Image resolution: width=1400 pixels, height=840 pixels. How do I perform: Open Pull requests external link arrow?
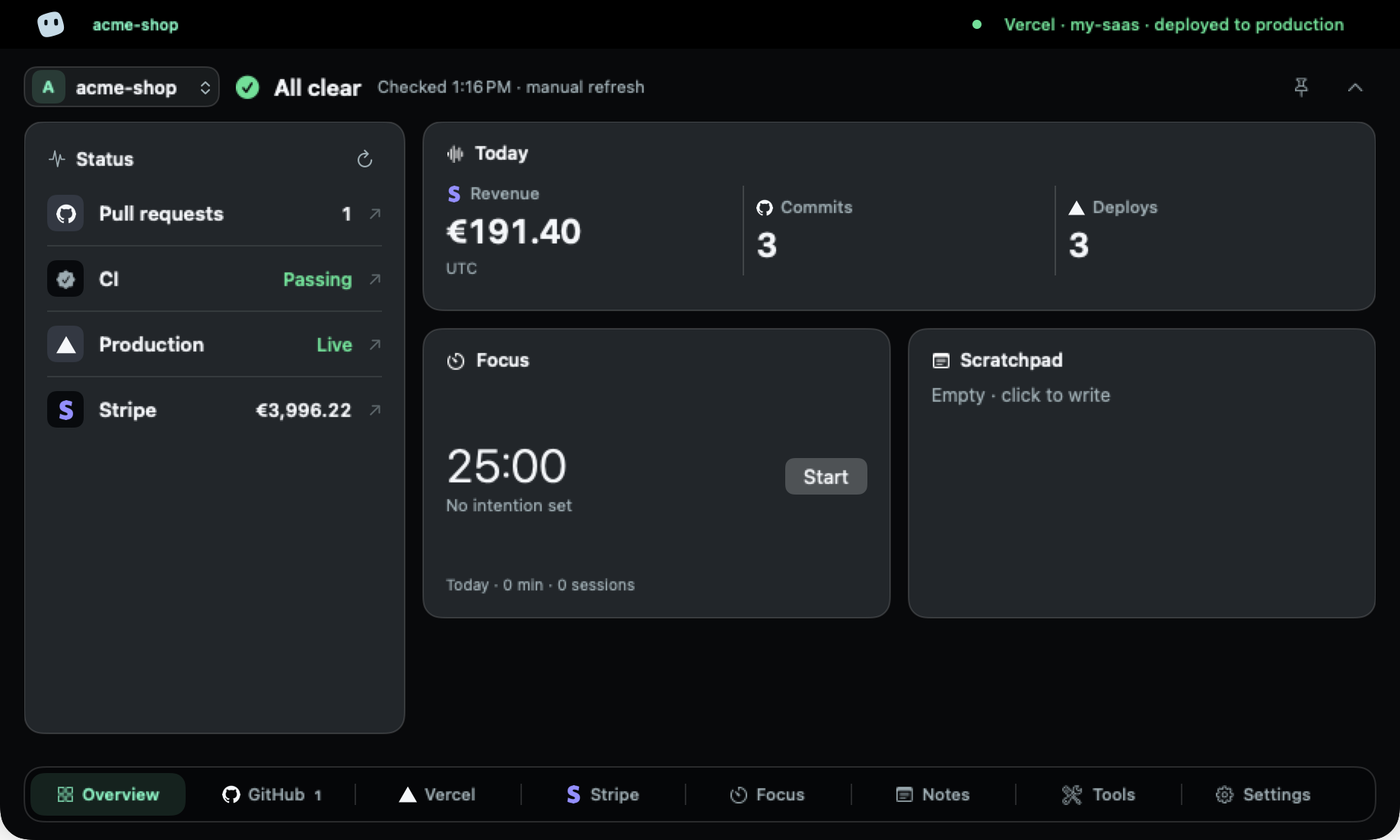(374, 214)
